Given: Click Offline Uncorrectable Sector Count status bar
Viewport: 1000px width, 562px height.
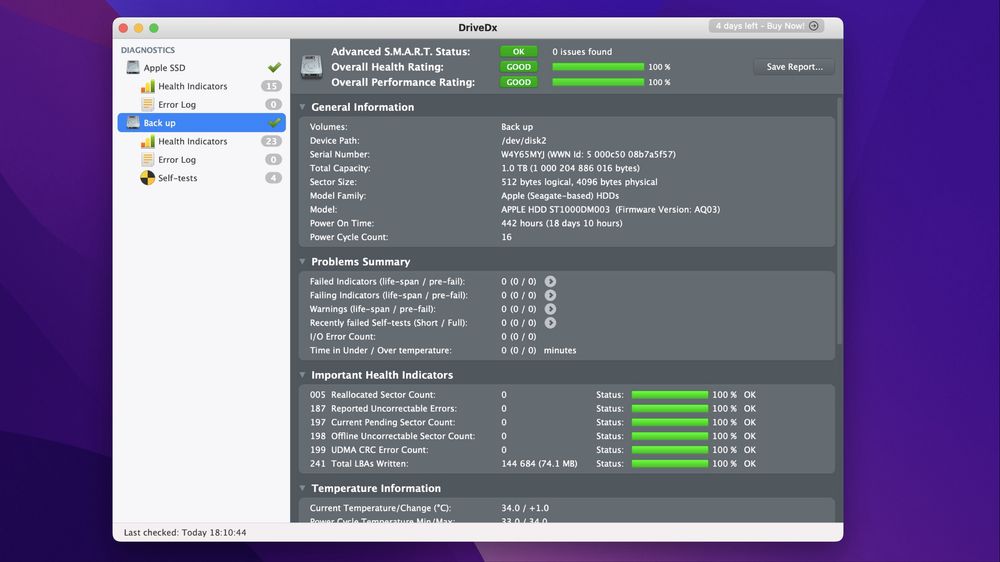Looking at the screenshot, I should click(x=670, y=436).
